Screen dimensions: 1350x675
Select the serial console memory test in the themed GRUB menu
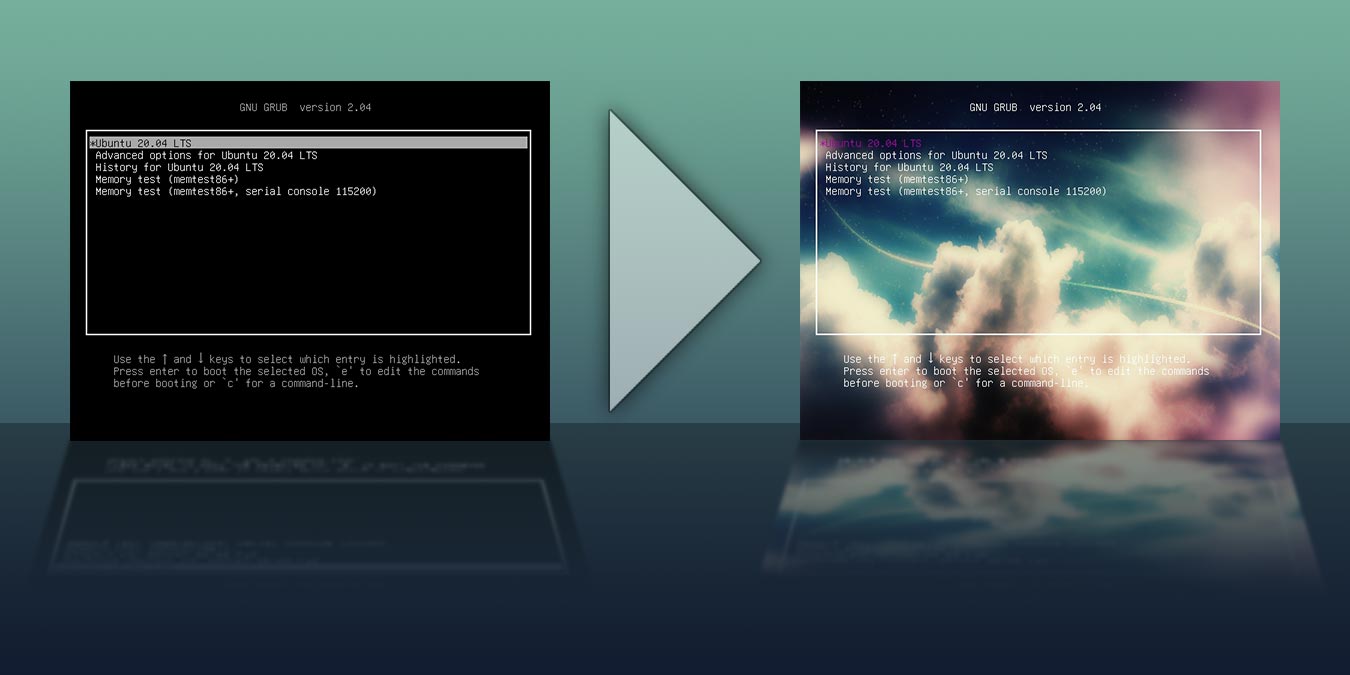(966, 191)
